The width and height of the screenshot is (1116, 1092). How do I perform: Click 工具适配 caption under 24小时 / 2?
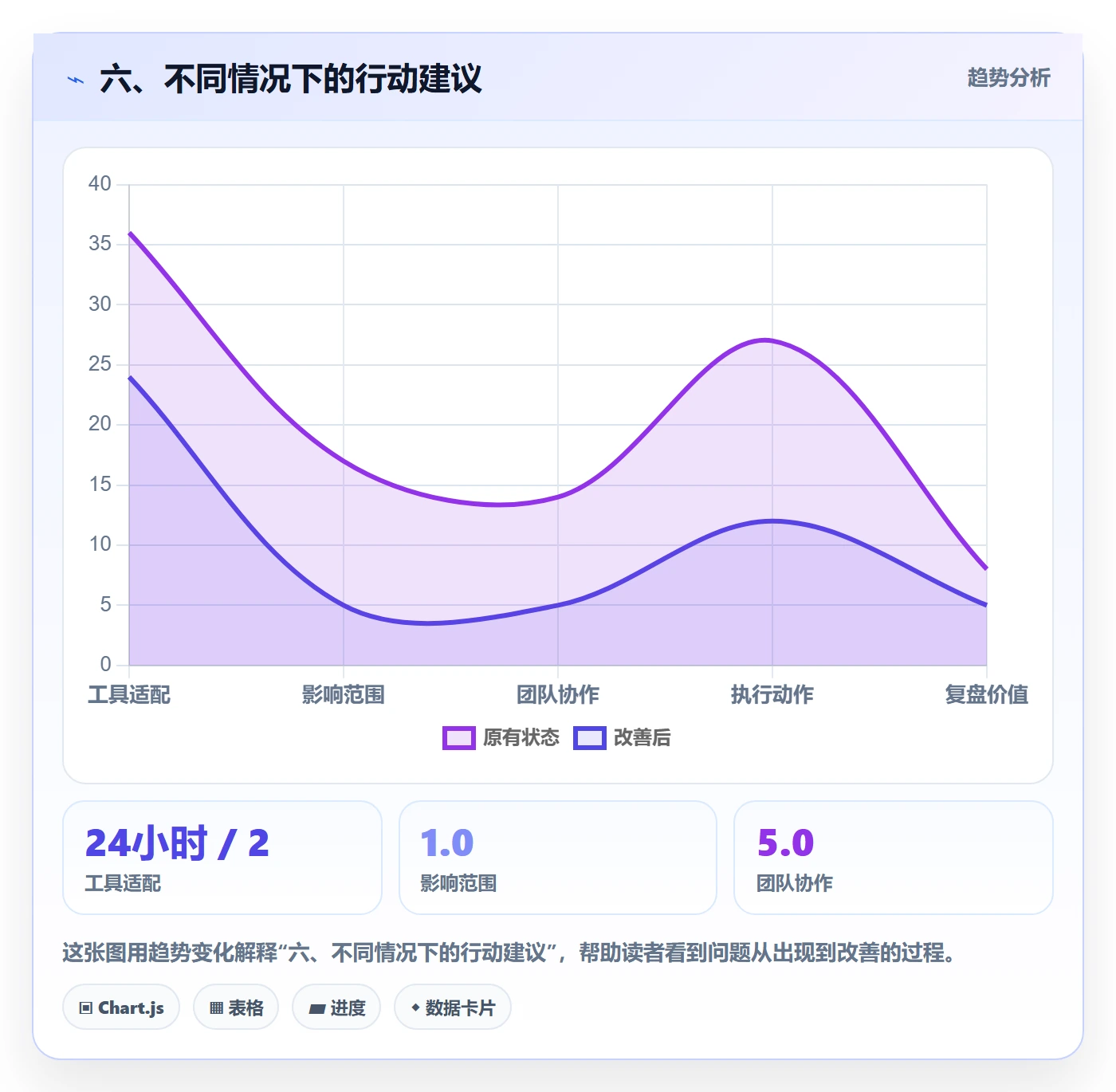(x=123, y=883)
